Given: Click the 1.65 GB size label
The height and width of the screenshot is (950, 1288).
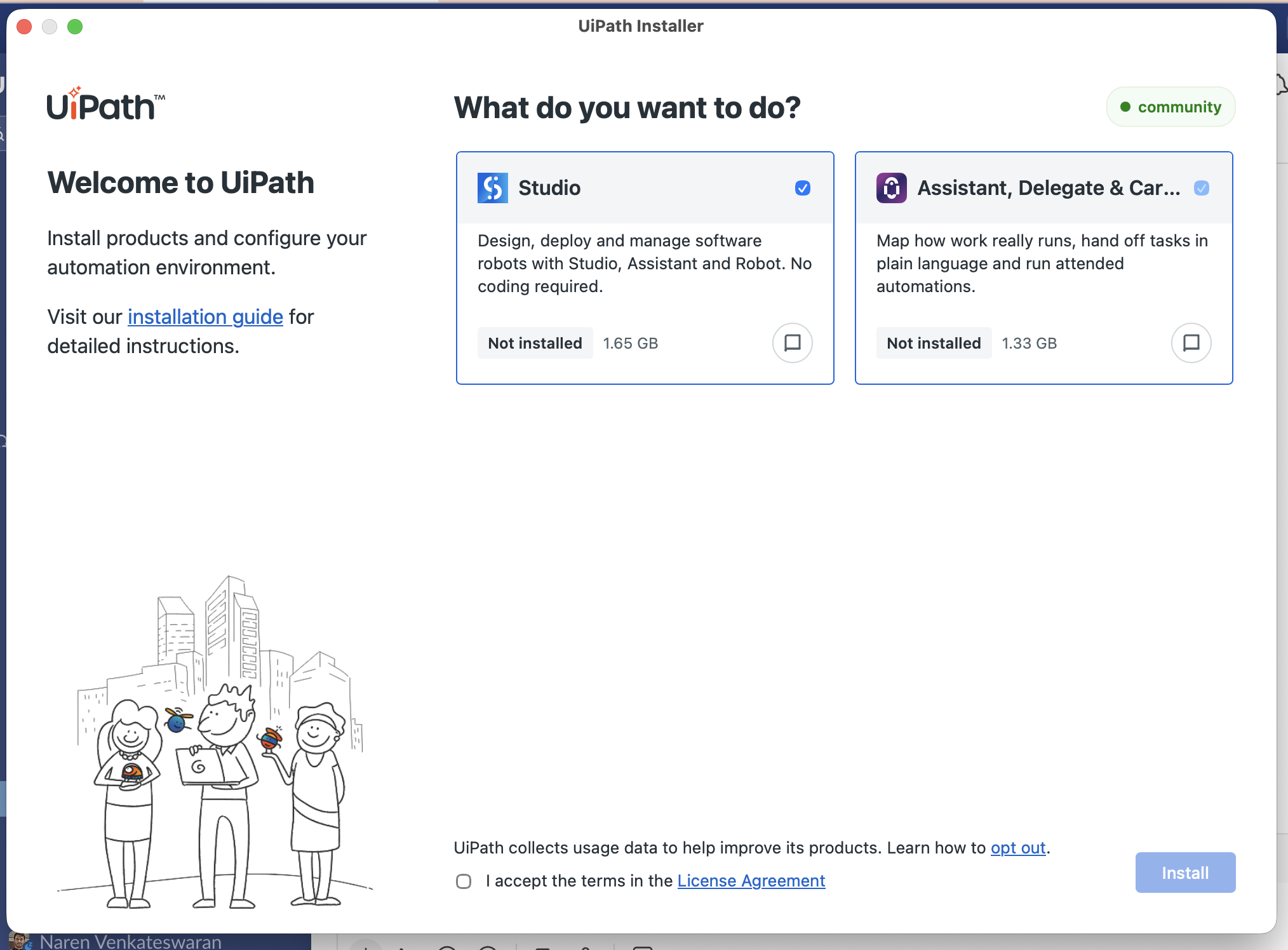Looking at the screenshot, I should click(x=630, y=344).
